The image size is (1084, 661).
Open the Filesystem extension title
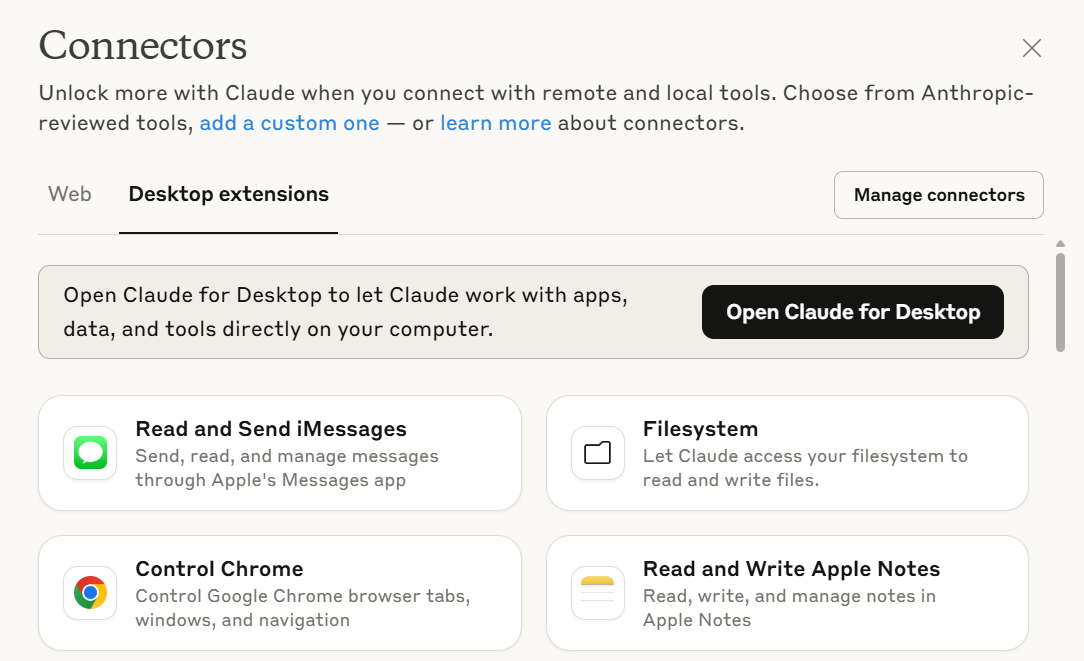click(700, 429)
